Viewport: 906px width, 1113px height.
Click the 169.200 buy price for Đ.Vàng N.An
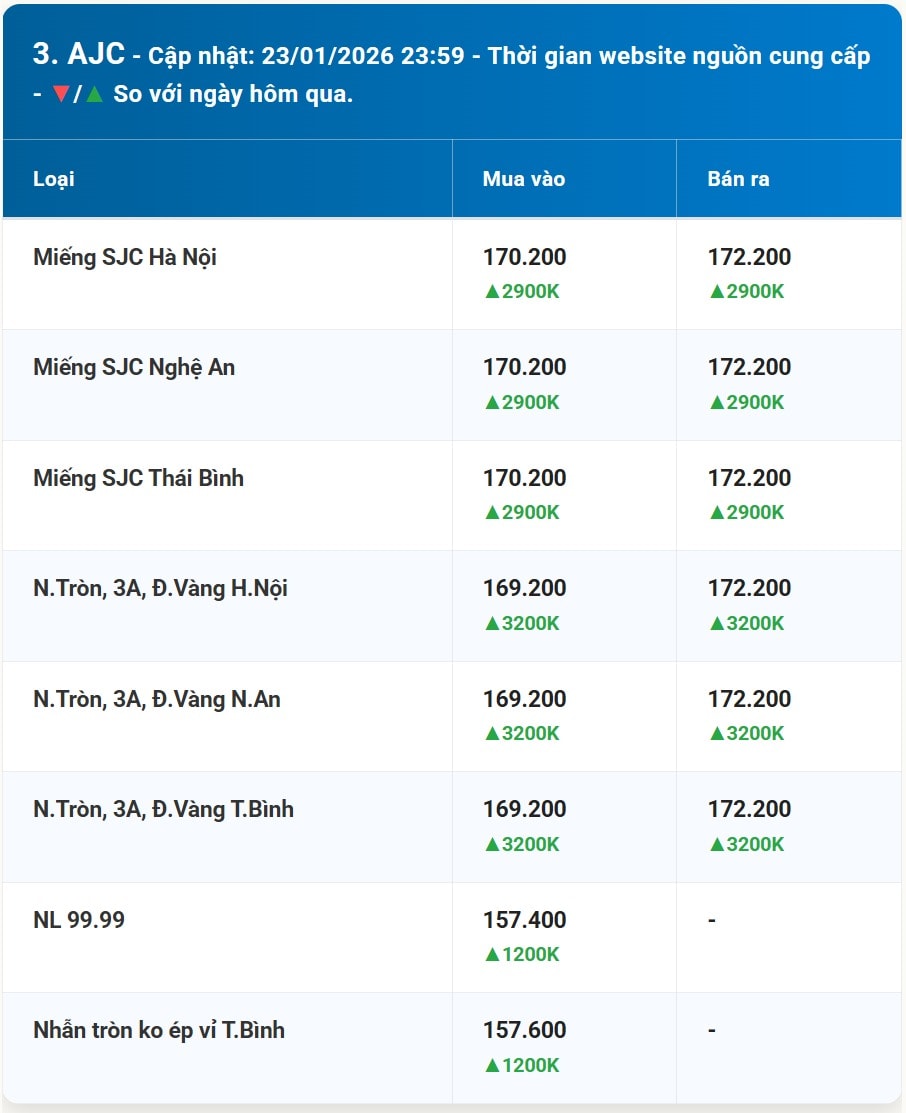pos(525,698)
